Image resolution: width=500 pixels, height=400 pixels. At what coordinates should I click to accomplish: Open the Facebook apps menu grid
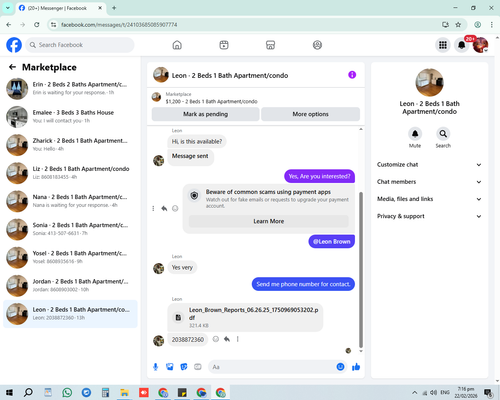(x=443, y=45)
